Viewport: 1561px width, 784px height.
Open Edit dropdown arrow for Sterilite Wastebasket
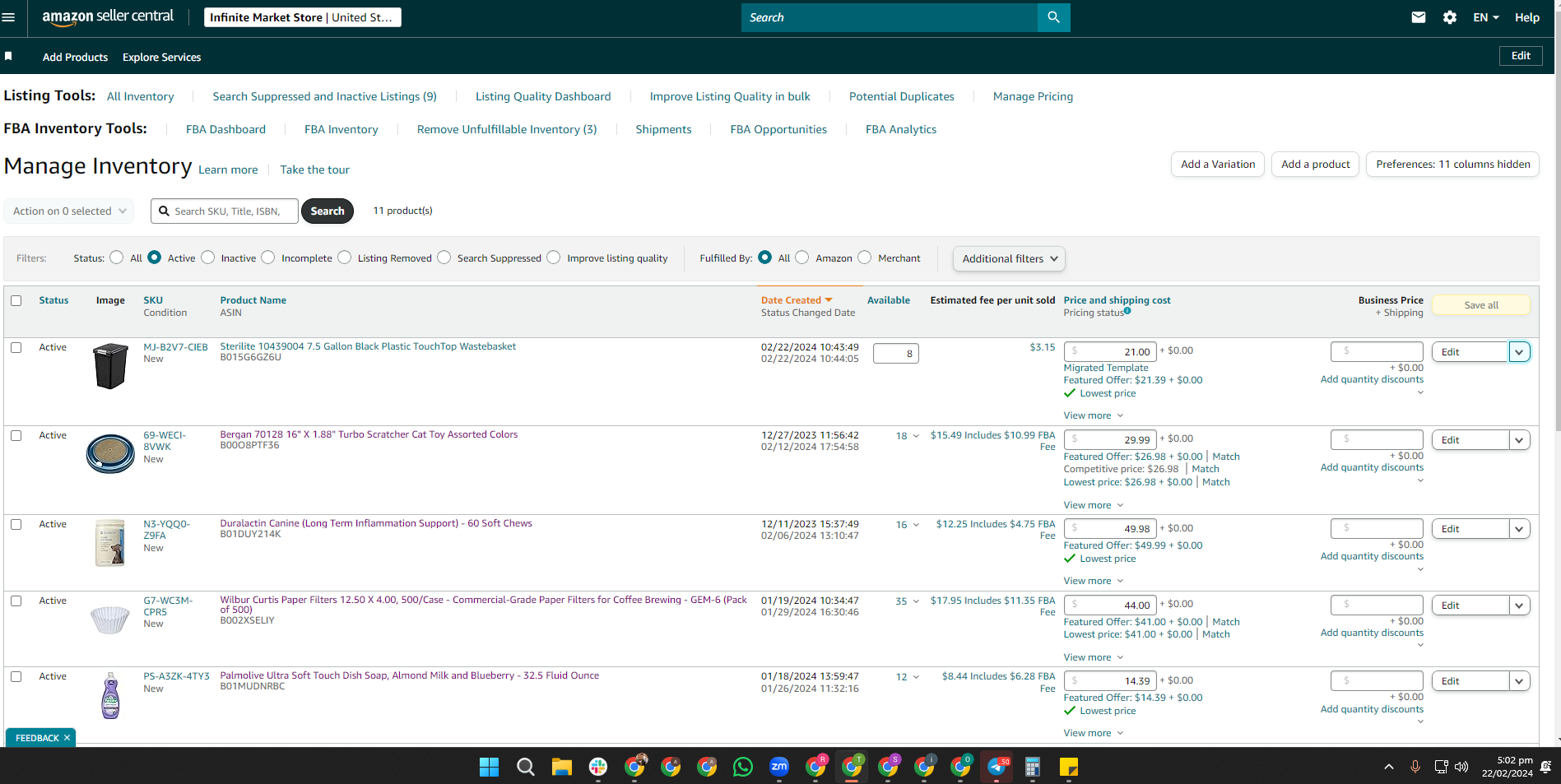click(x=1519, y=352)
